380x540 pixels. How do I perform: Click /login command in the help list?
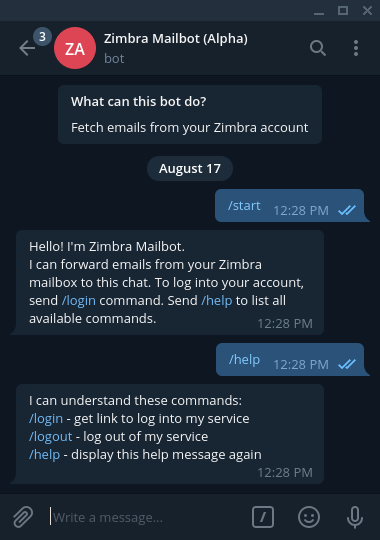pos(46,419)
